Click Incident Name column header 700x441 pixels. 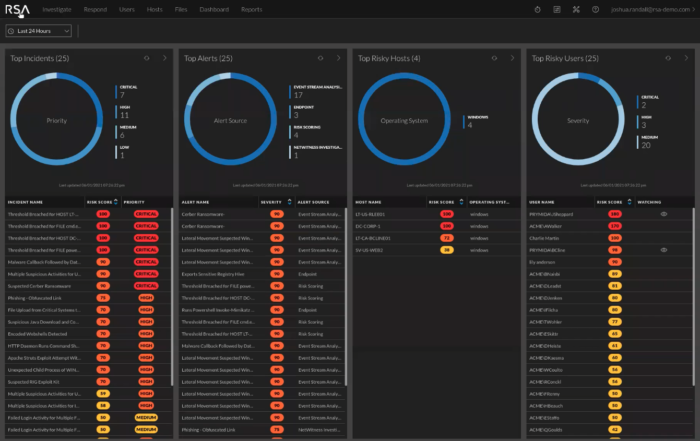pyautogui.click(x=25, y=202)
